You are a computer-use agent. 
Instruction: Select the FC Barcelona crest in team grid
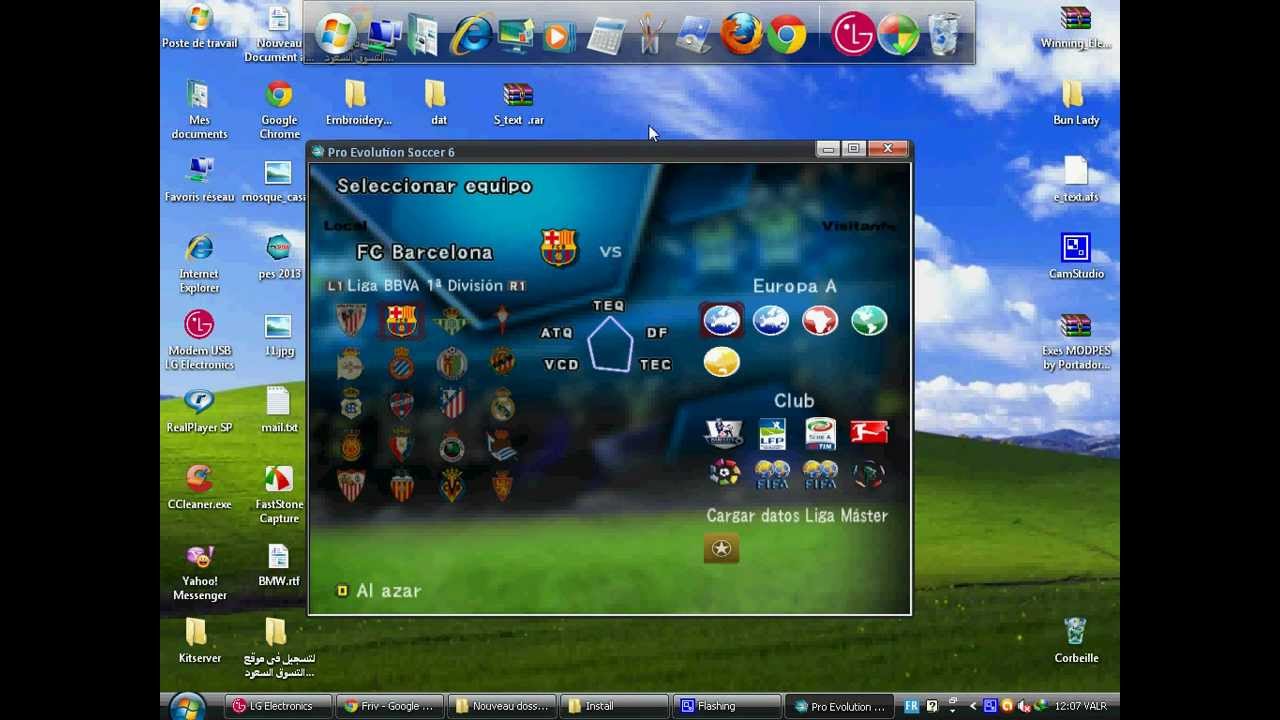coord(401,320)
